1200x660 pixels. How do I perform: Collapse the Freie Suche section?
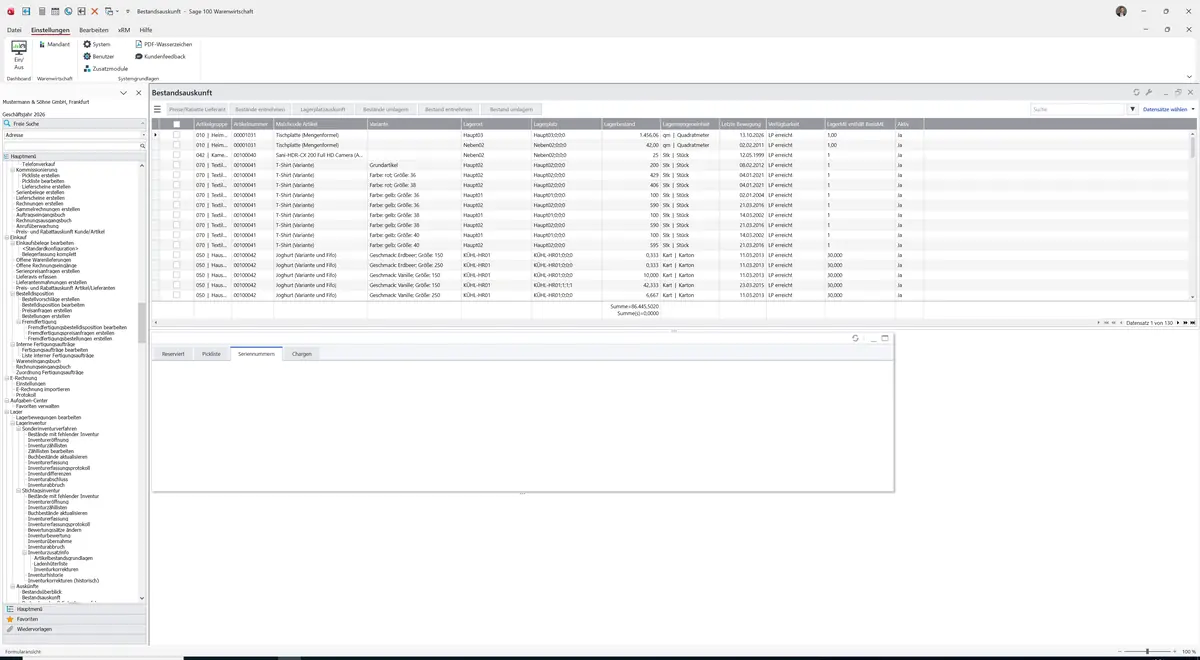point(142,124)
